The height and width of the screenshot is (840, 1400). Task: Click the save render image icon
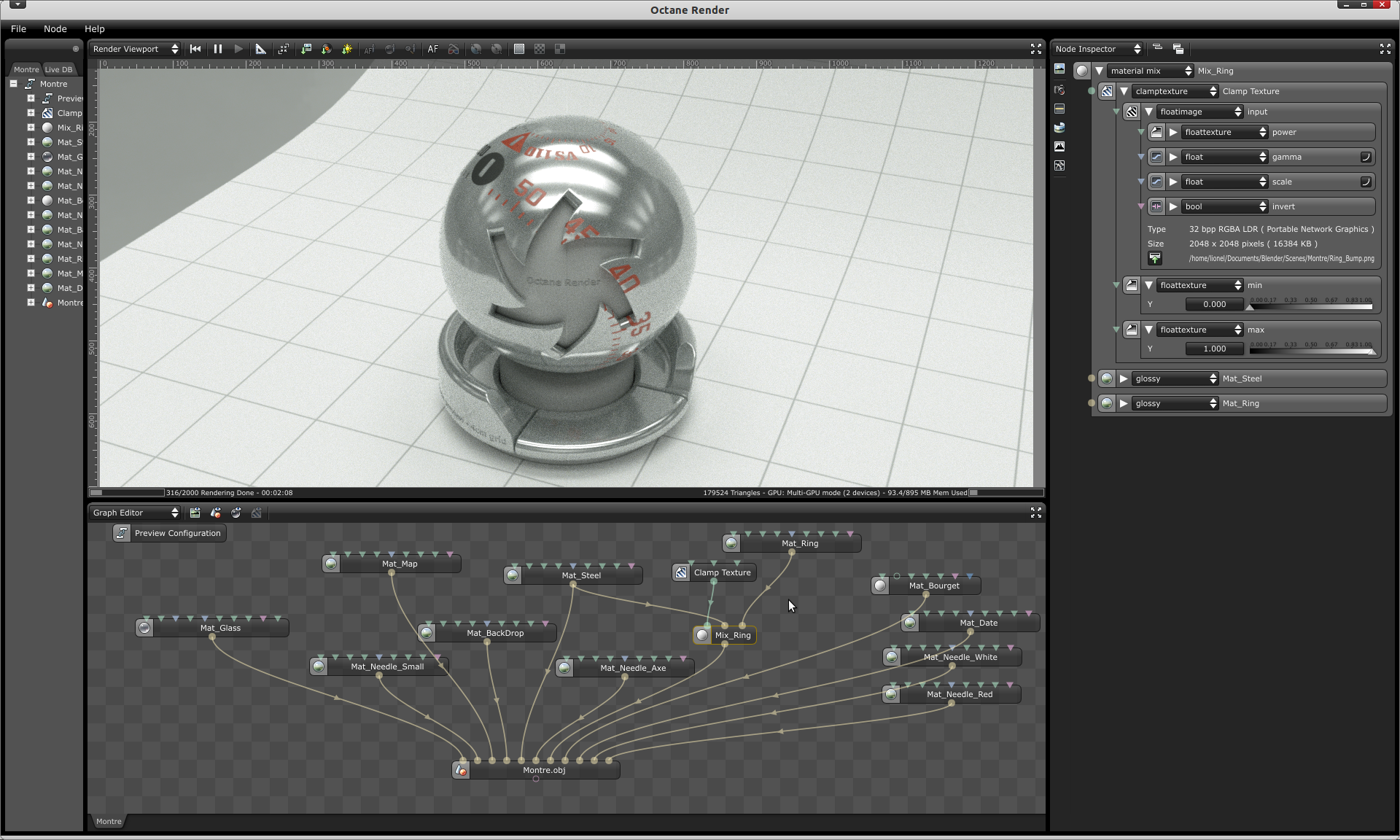[306, 49]
